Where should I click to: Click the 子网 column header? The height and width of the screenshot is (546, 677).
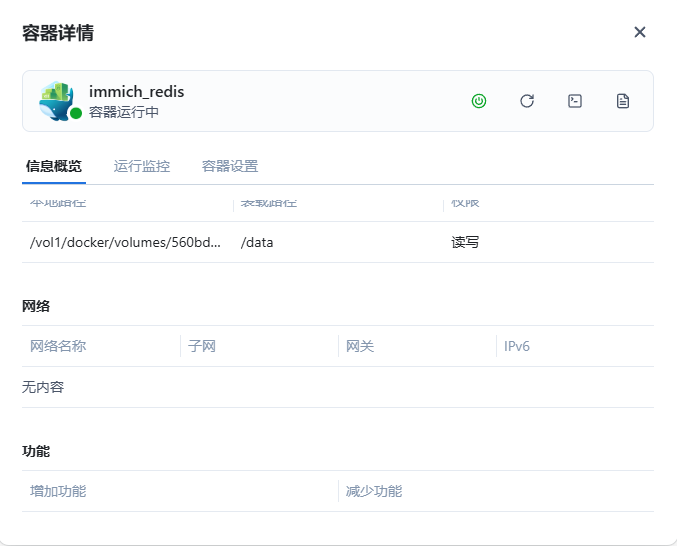click(202, 347)
